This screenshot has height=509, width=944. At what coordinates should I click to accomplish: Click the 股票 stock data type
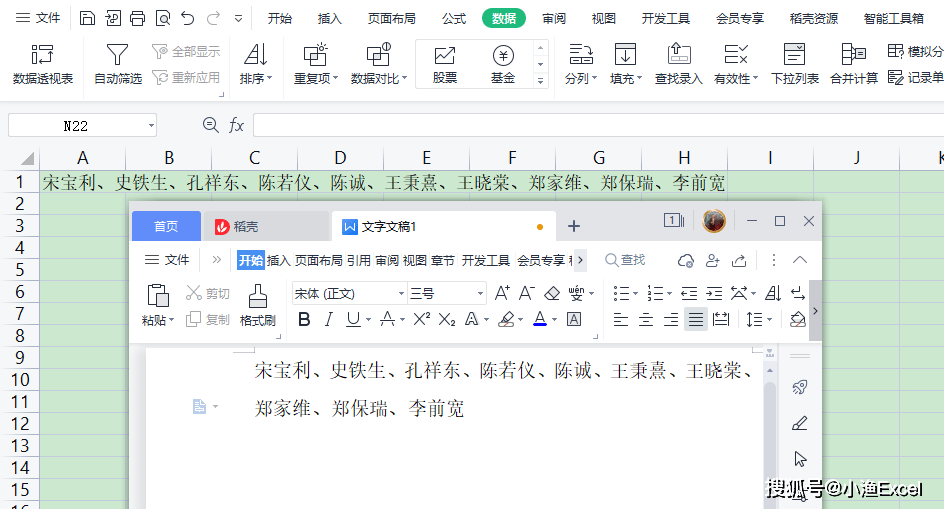point(445,64)
